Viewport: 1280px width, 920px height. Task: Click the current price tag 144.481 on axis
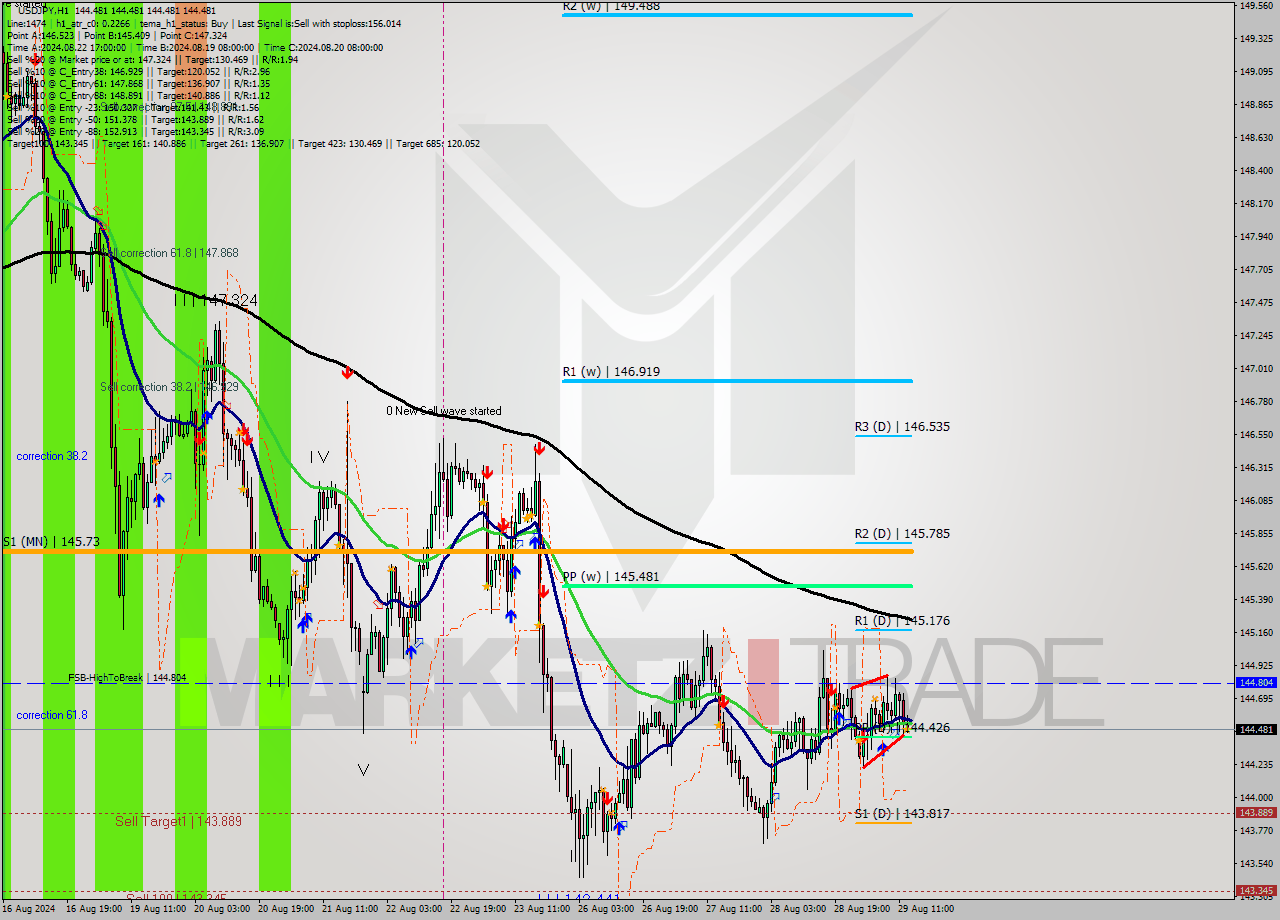1256,729
